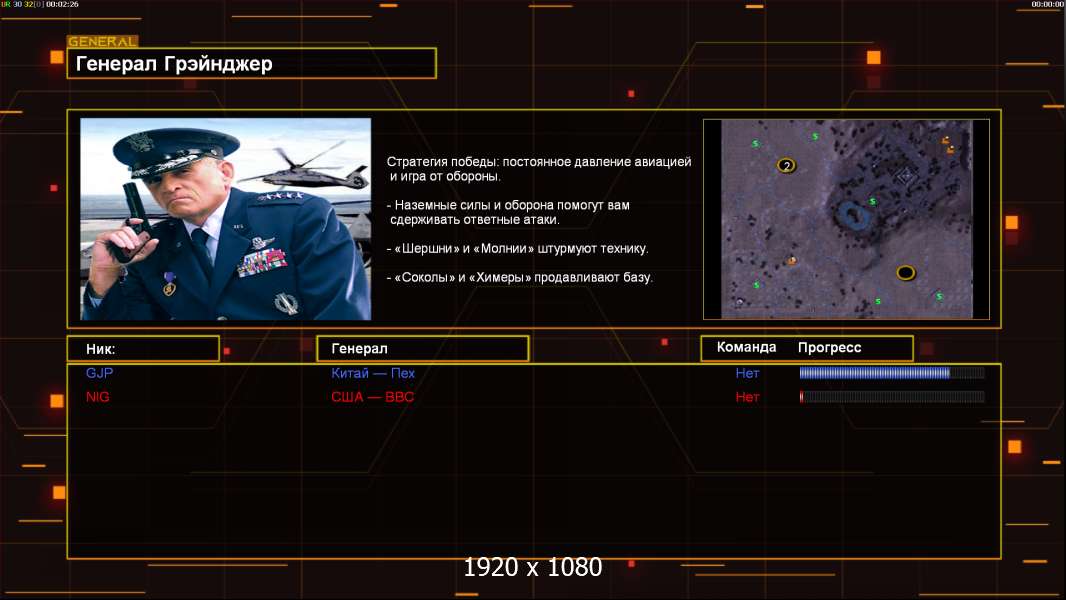This screenshot has height=600, width=1066.
Task: Click the «США — ВВС» faction entry
Action: [x=372, y=397]
